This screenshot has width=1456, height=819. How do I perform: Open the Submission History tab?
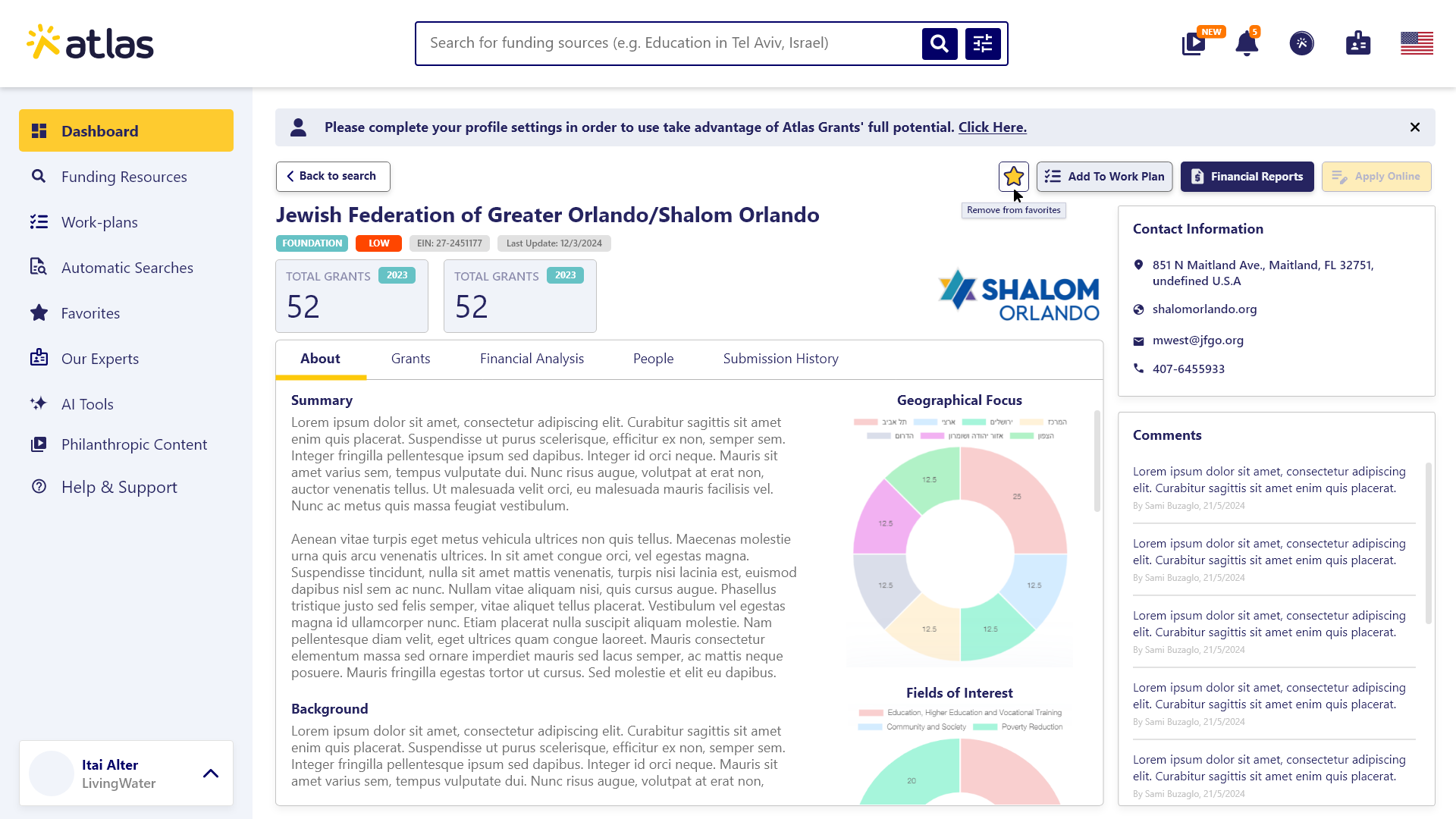(x=780, y=359)
